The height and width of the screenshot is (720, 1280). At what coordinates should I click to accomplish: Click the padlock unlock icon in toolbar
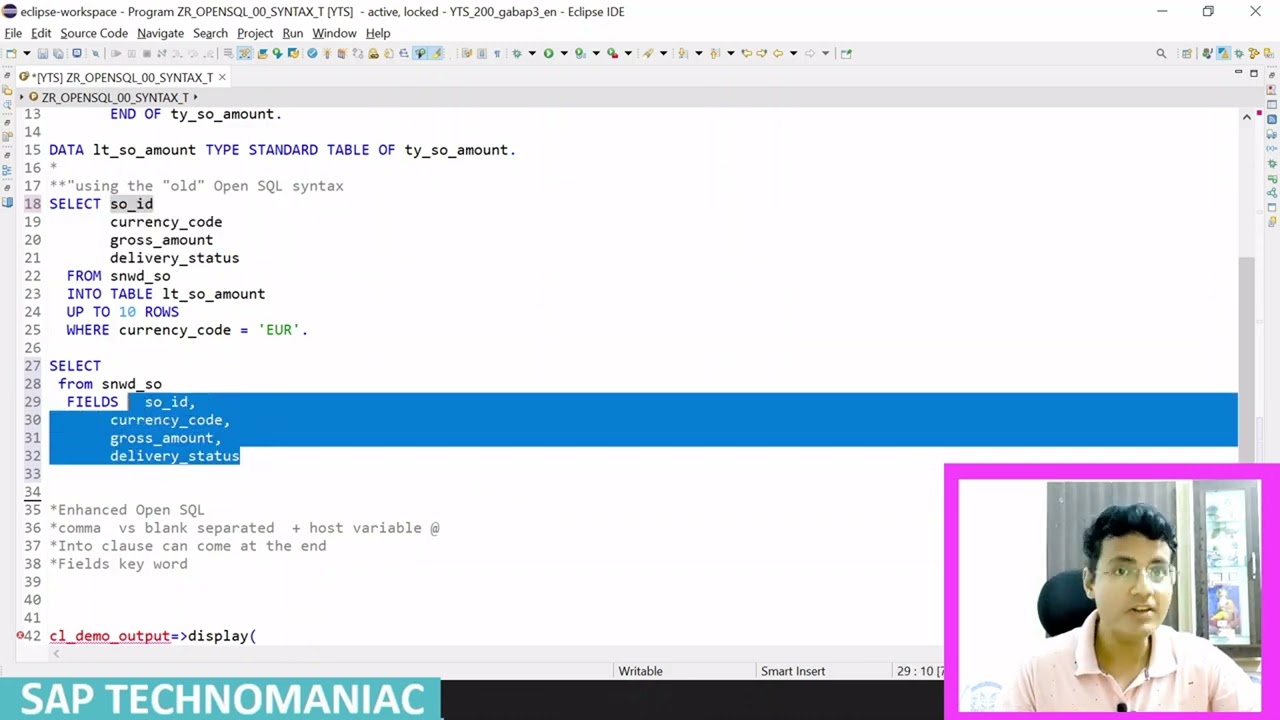(373, 53)
